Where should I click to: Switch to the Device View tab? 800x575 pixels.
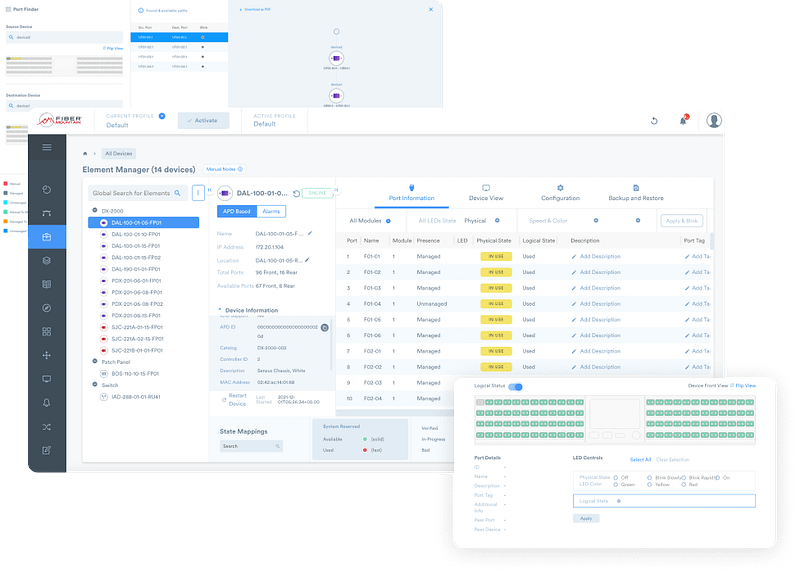[x=486, y=194]
